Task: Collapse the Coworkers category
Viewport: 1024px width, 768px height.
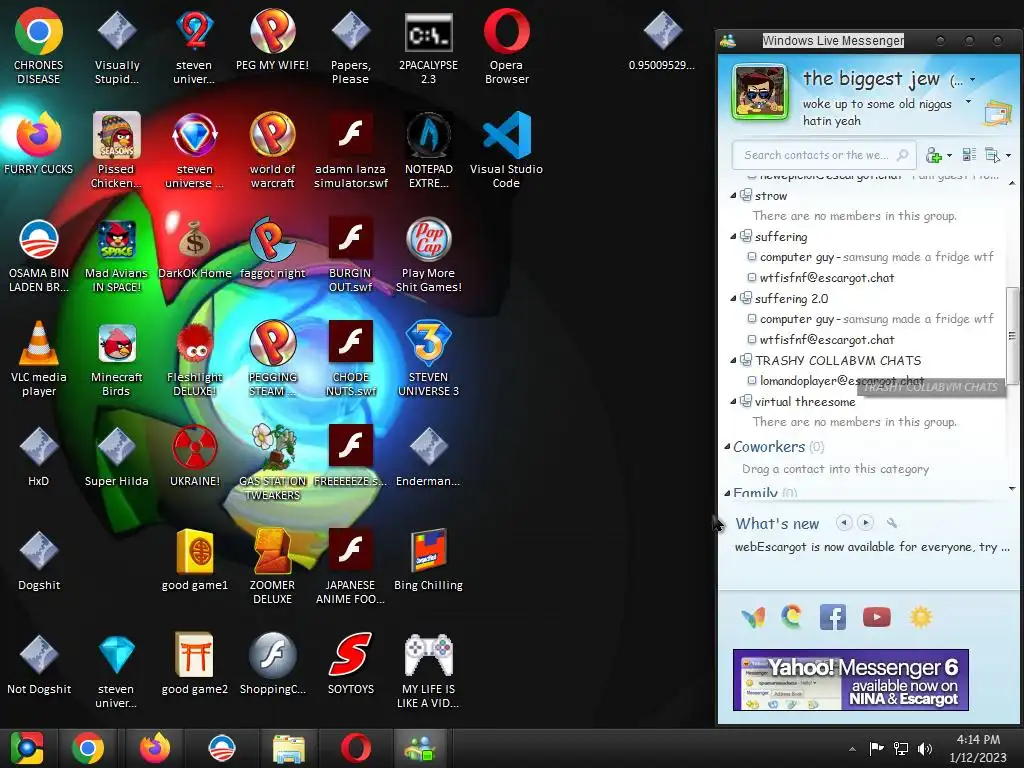Action: point(728,447)
